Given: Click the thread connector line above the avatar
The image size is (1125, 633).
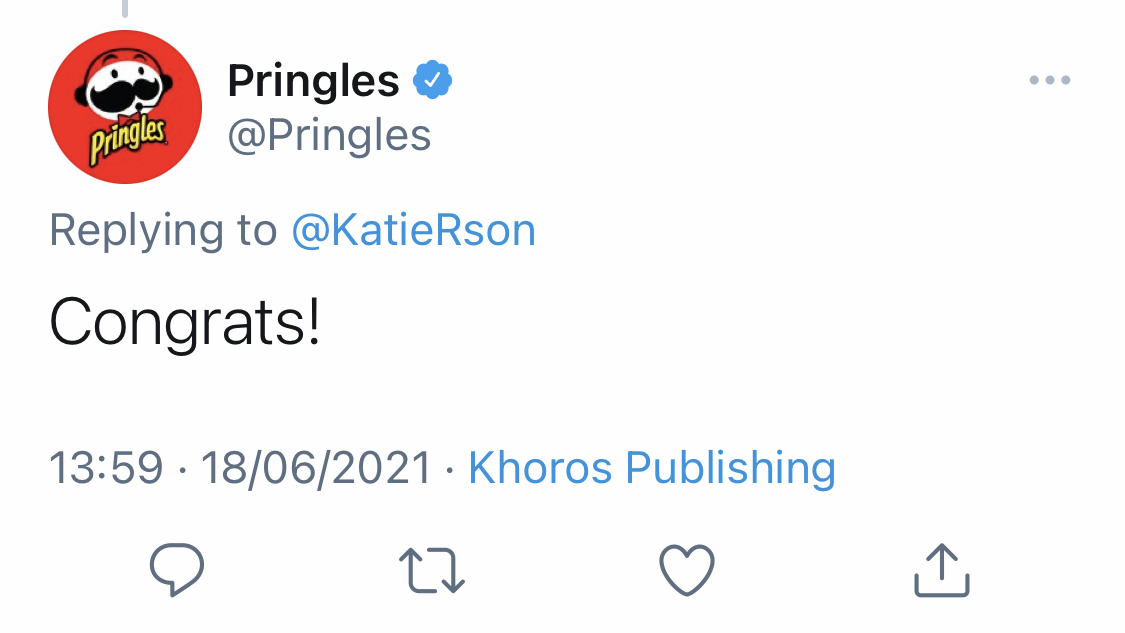Looking at the screenshot, I should (125, 8).
